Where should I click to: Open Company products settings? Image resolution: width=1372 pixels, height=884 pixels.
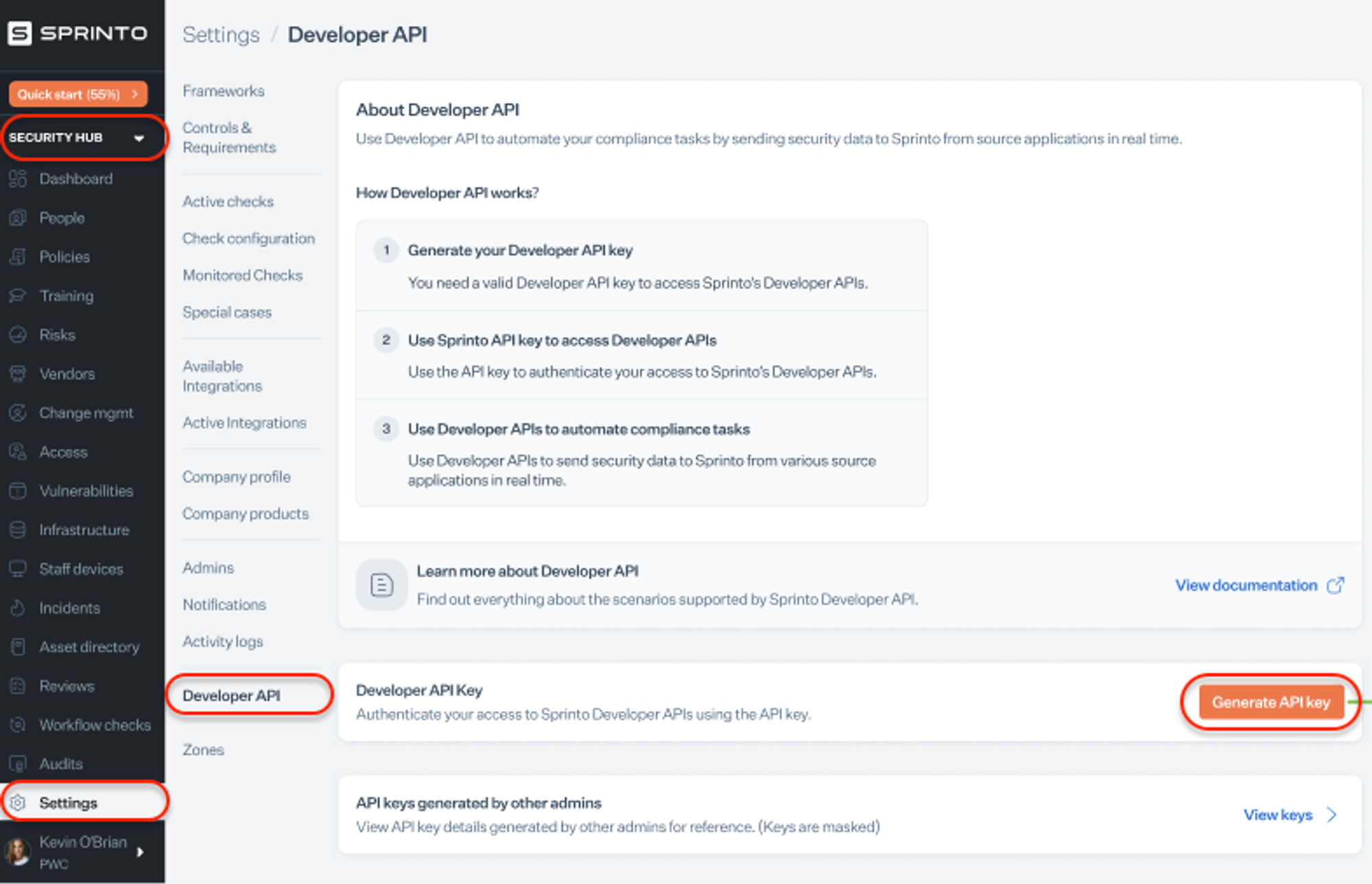[246, 514]
